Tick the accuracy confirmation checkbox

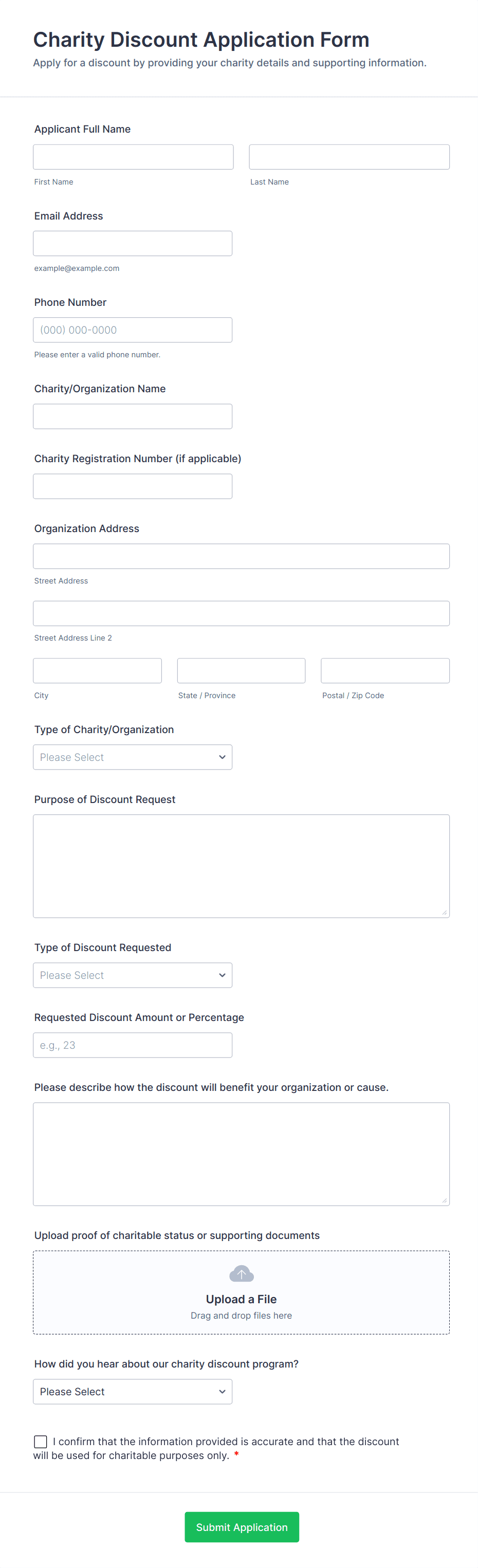pos(41,1442)
